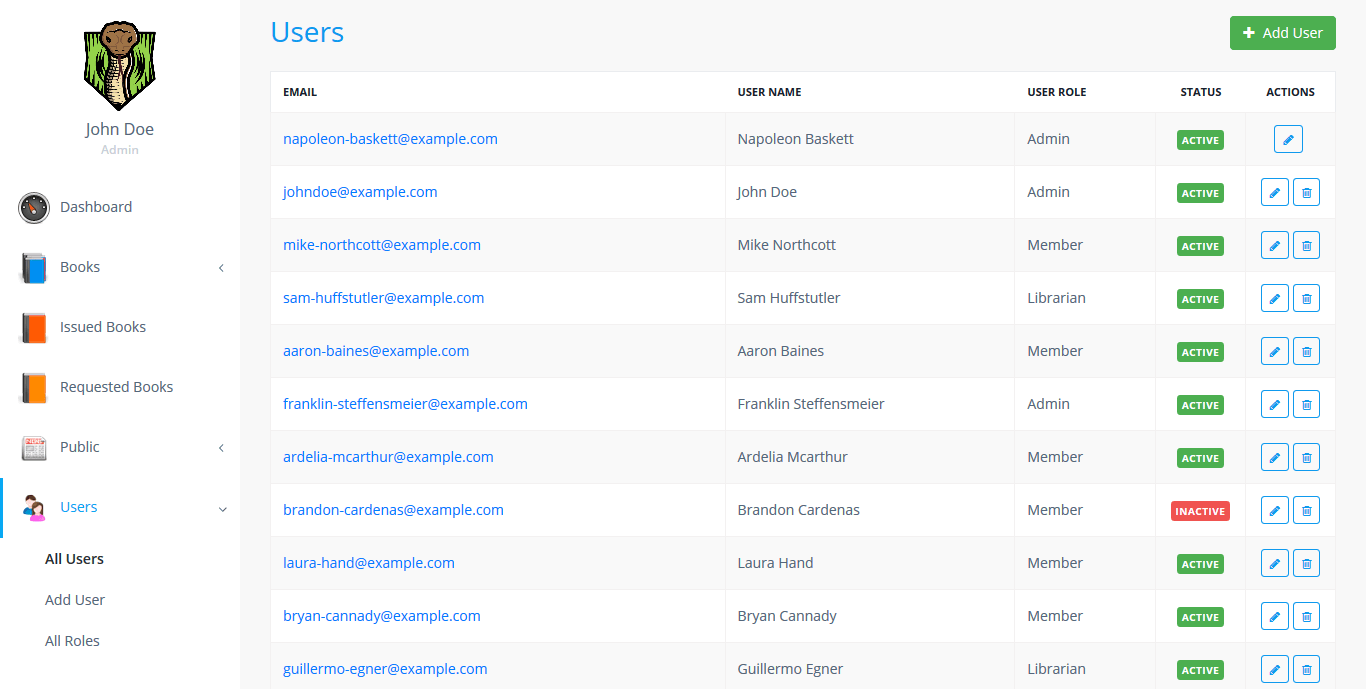
Task: Click the edit pencil for John Doe
Action: pos(1274,192)
